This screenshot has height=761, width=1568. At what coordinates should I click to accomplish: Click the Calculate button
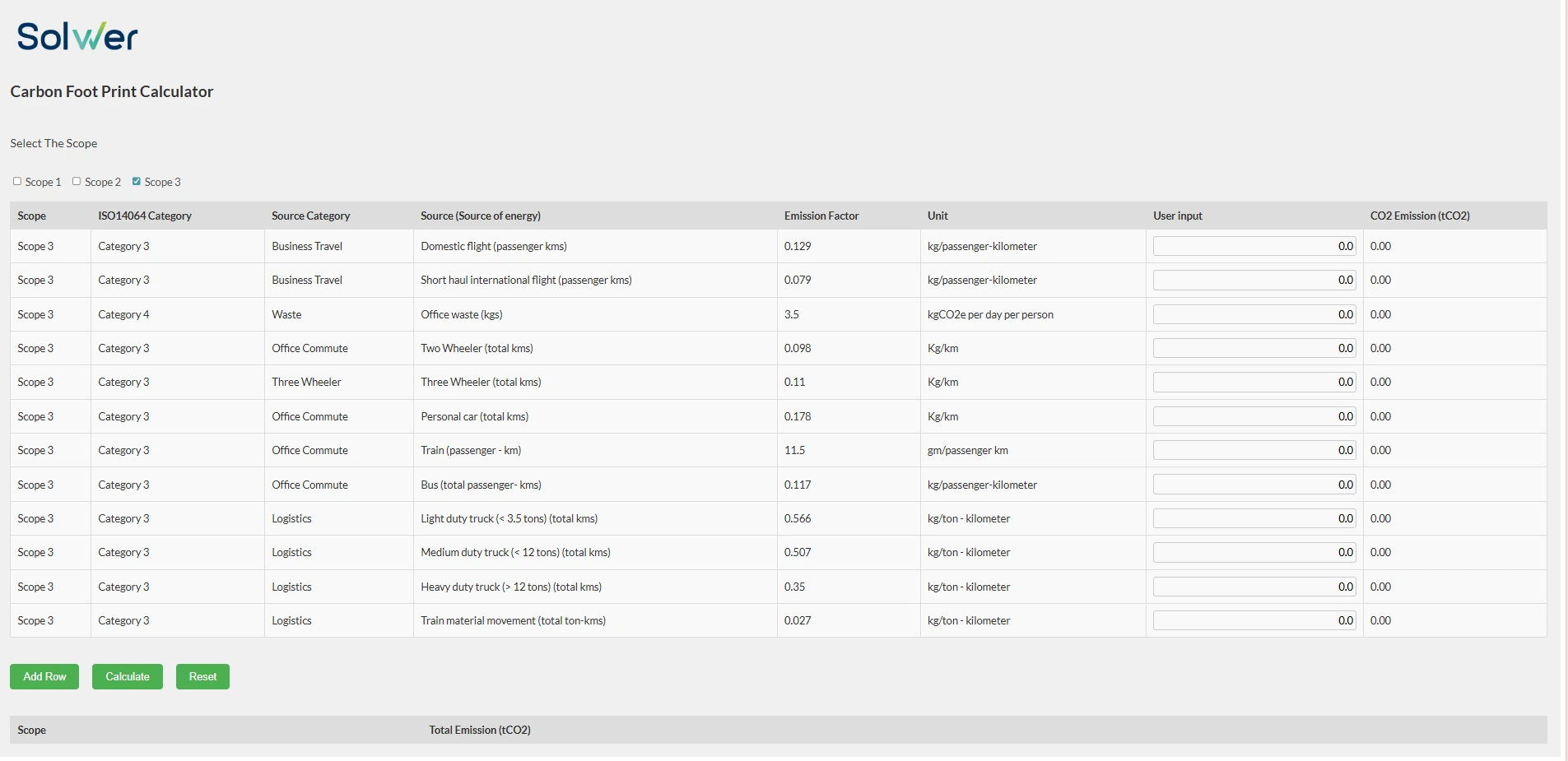[x=128, y=676]
